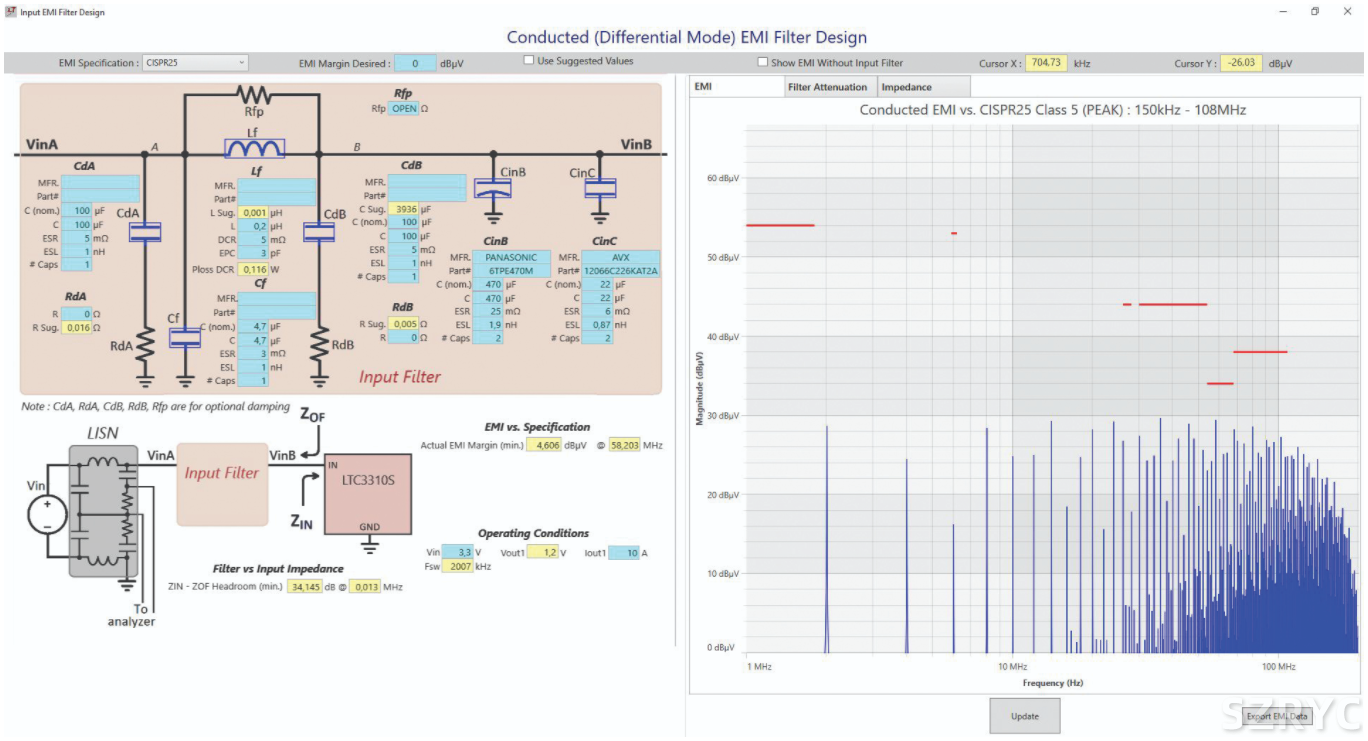Click the Export EMI Data button

pos(1276,716)
